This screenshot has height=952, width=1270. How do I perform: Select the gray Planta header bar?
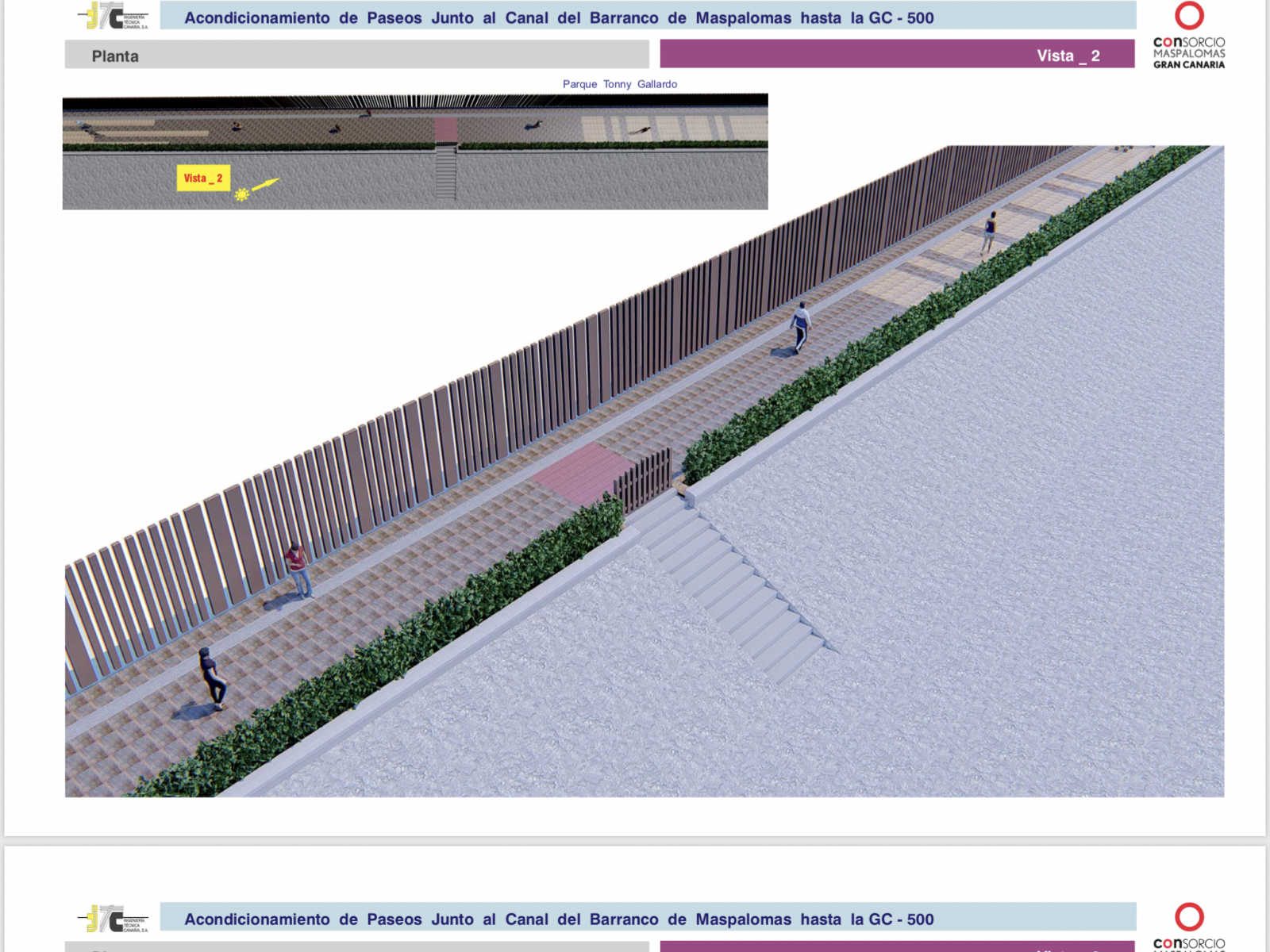tap(356, 56)
